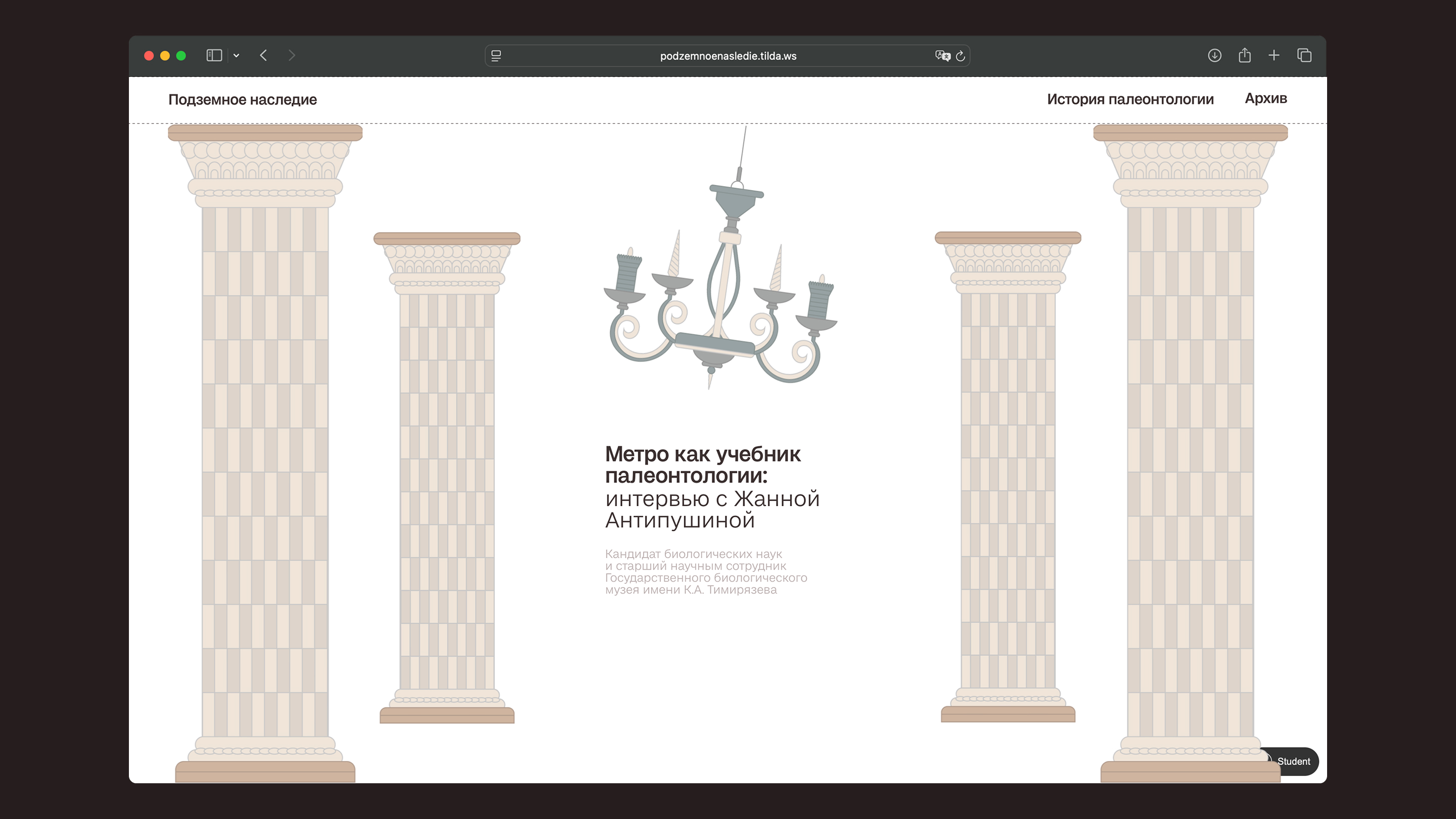Viewport: 1456px width, 819px height.
Task: Open the История палеонтологии menu item
Action: 1130,100
